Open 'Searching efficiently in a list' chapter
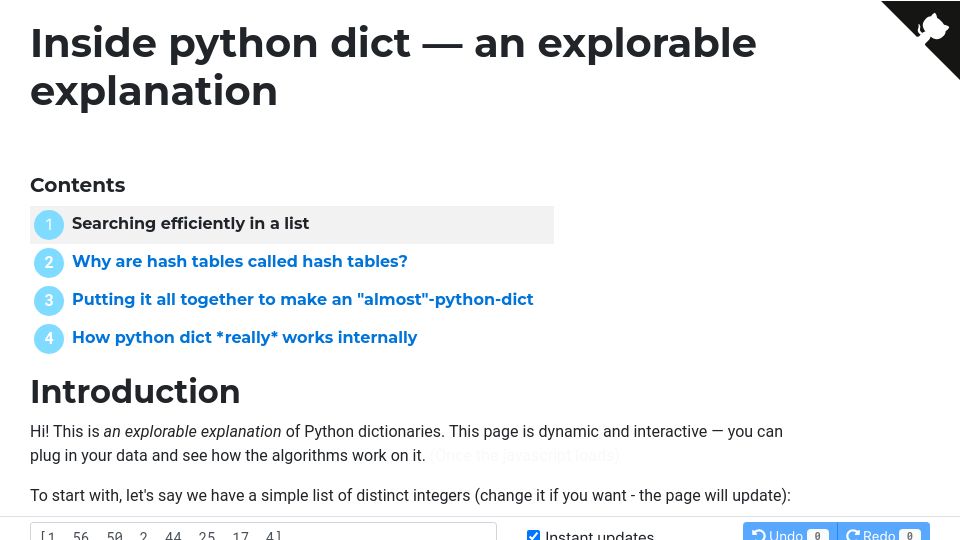Screen dimensions: 960x540 190,223
